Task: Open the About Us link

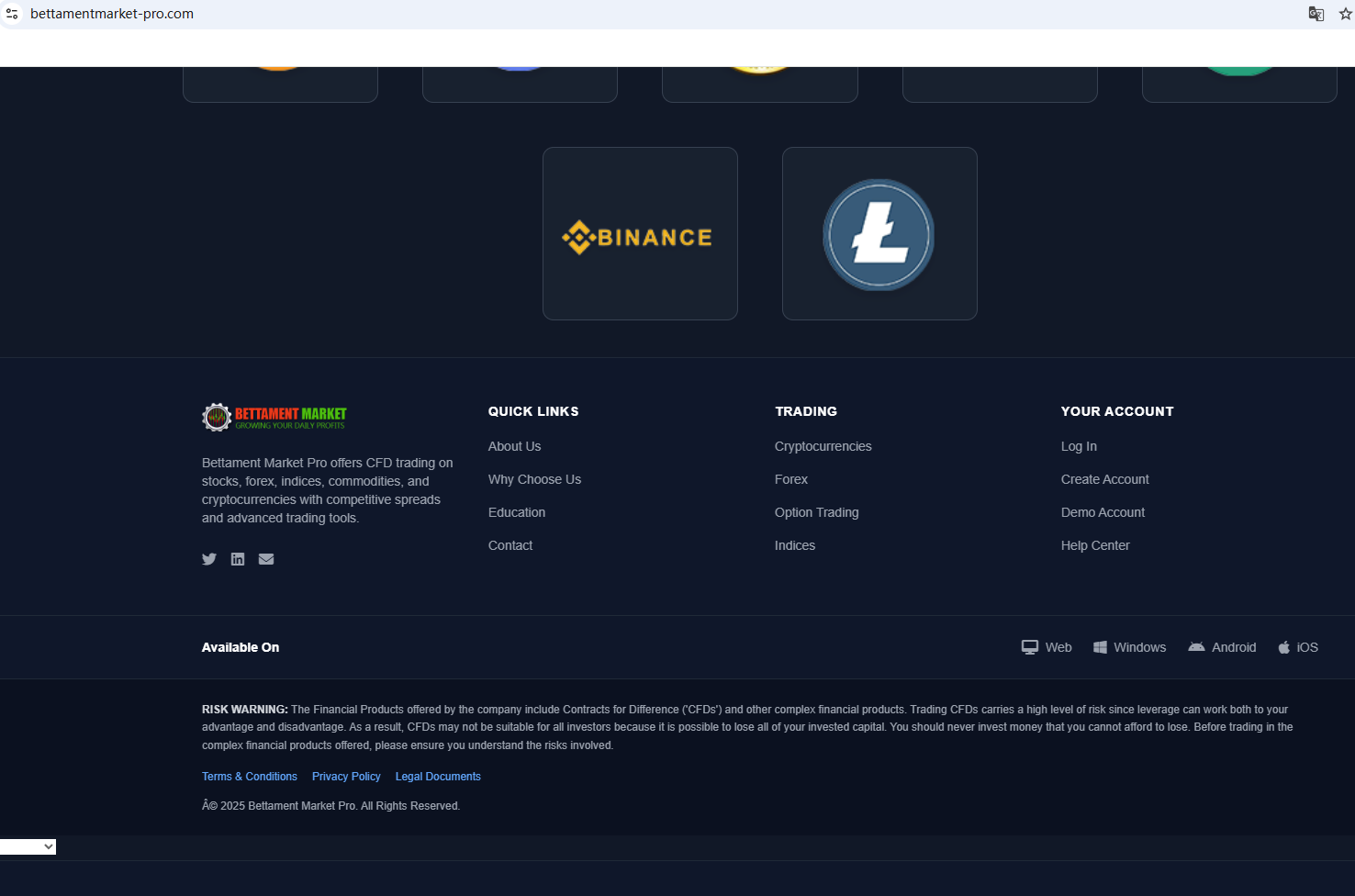Action: coord(514,446)
